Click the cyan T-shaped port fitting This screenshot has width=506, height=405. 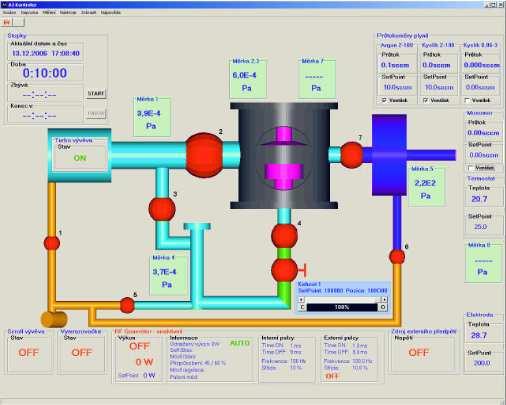pyautogui.click(x=197, y=227)
